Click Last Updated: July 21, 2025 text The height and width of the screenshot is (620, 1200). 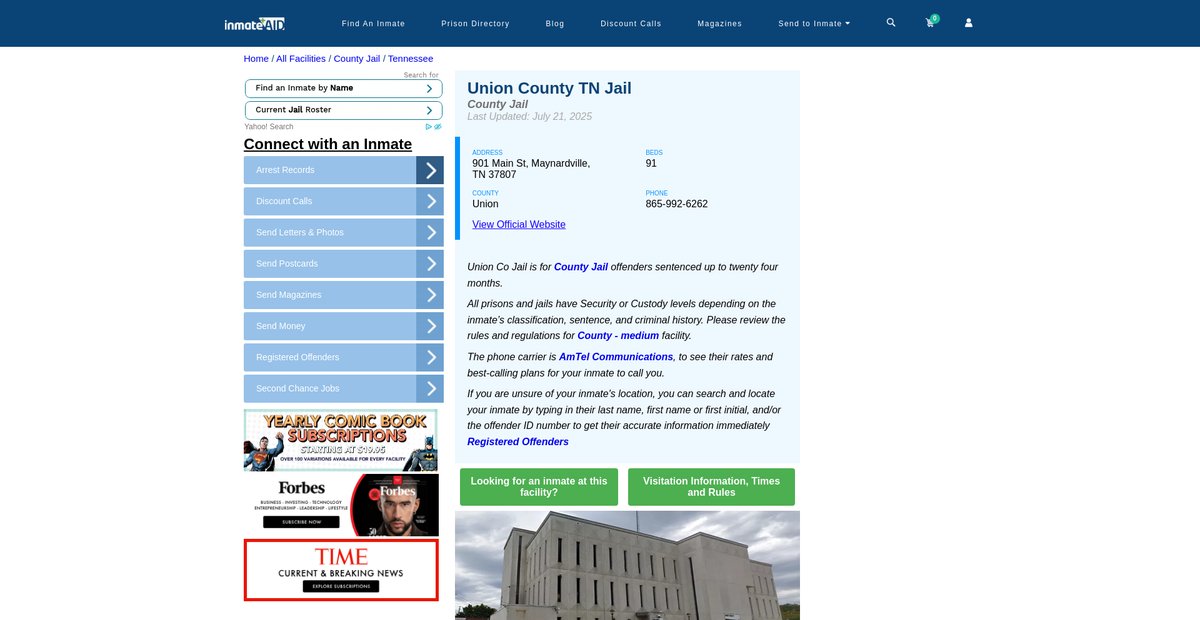point(529,117)
